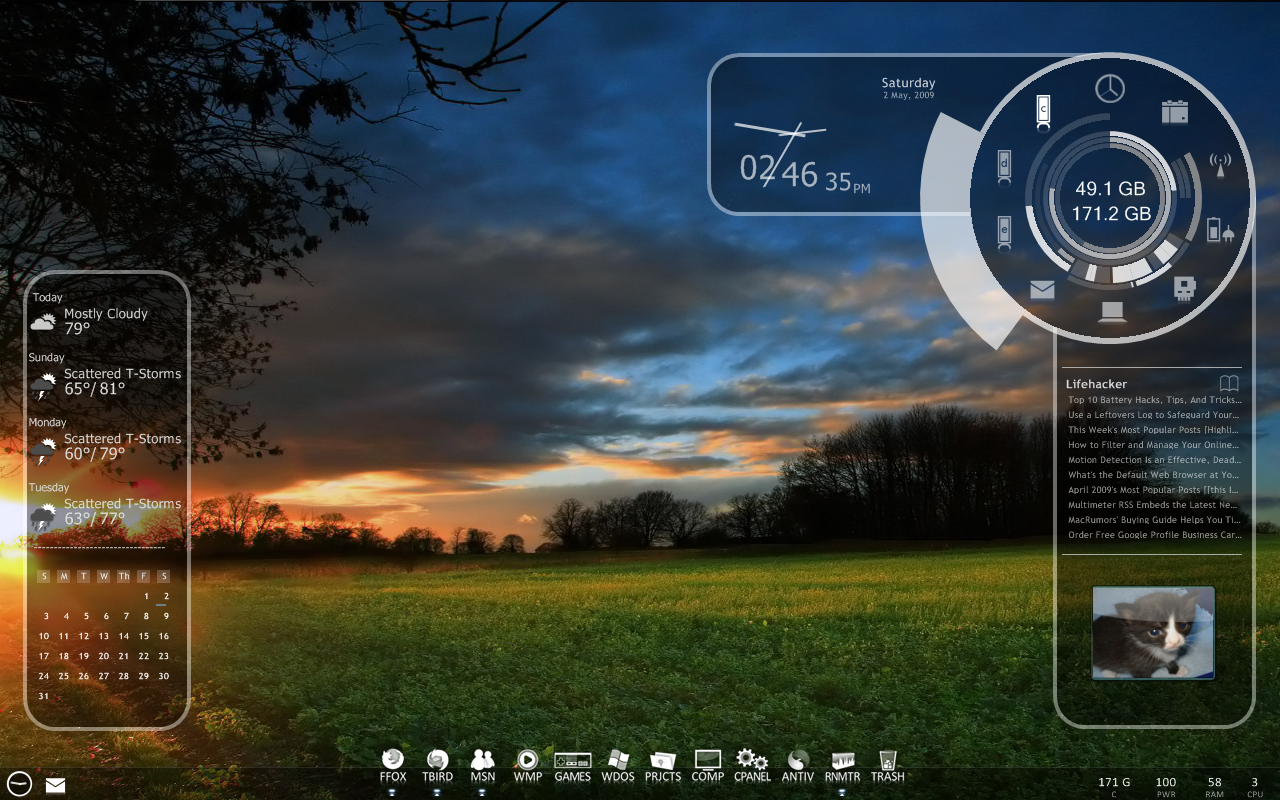Screen dimensions: 1280x800
Task: Open the 'Top 10 Battery Hacks' headline
Action: pyautogui.click(x=1154, y=400)
